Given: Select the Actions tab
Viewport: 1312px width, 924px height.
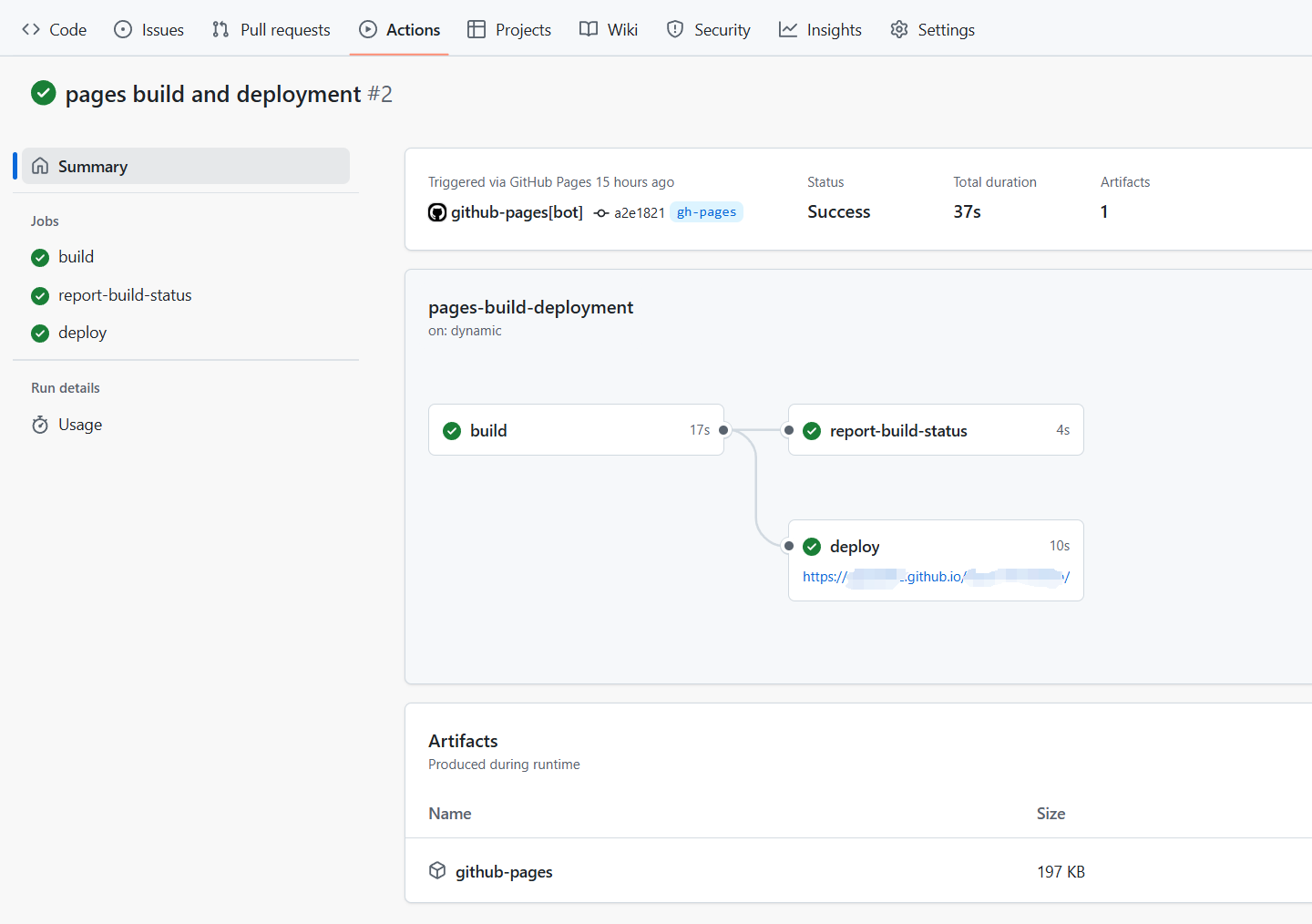Looking at the screenshot, I should coord(399,29).
